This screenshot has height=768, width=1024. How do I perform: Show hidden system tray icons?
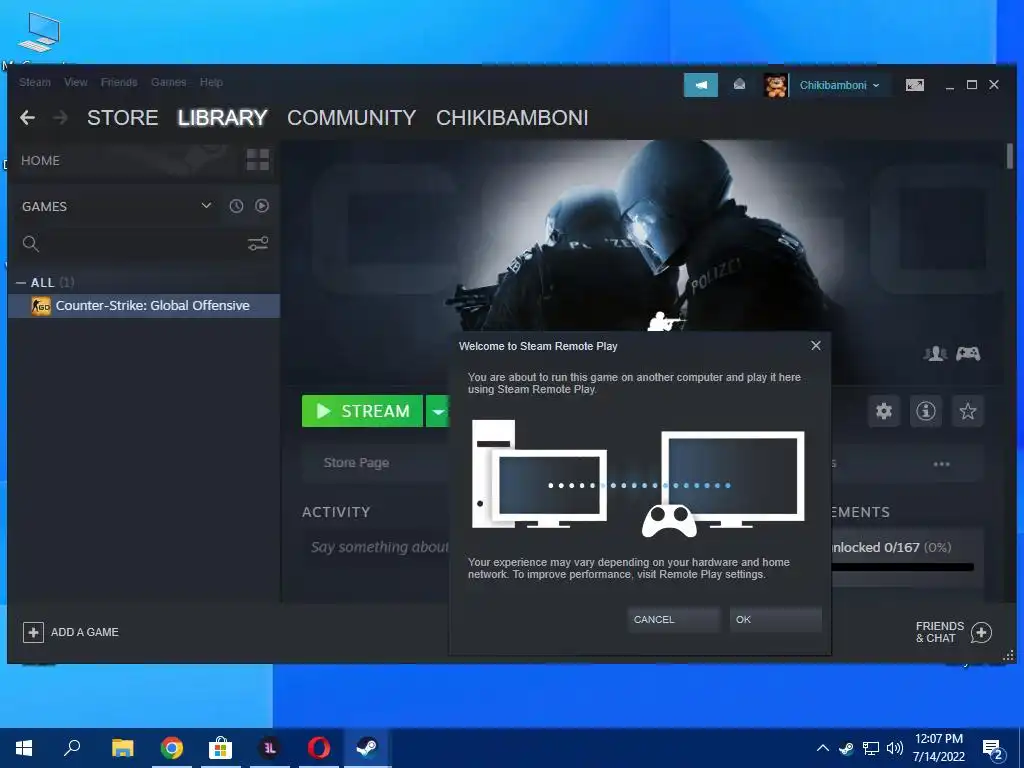click(823, 748)
